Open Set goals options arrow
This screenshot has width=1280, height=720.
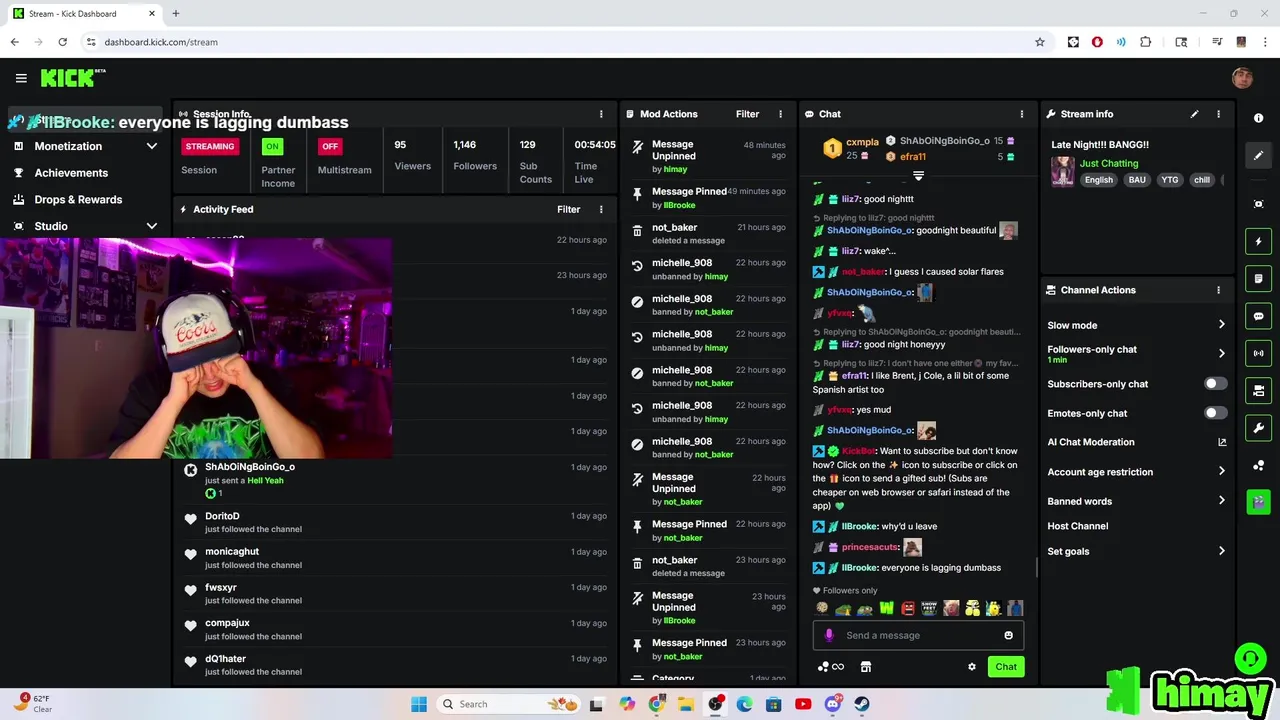coord(1221,551)
